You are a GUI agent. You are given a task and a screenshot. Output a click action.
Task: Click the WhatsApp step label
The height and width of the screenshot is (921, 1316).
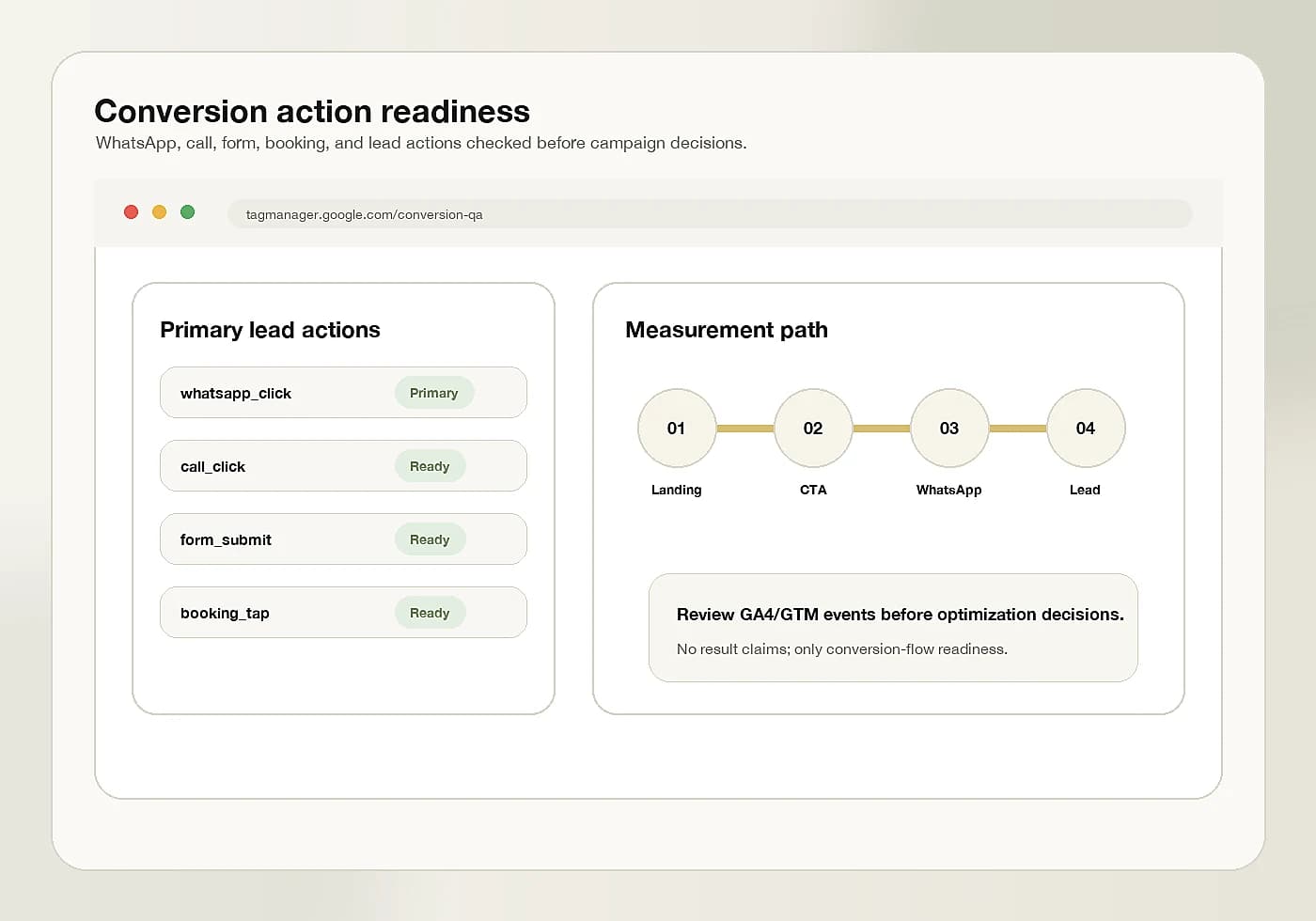pos(949,490)
